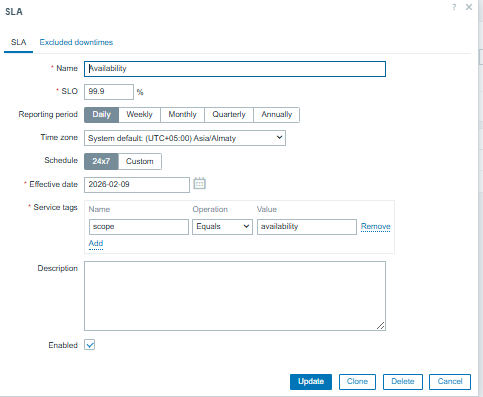
Task: Switch to the Excluded downtimes tab
Action: point(76,42)
